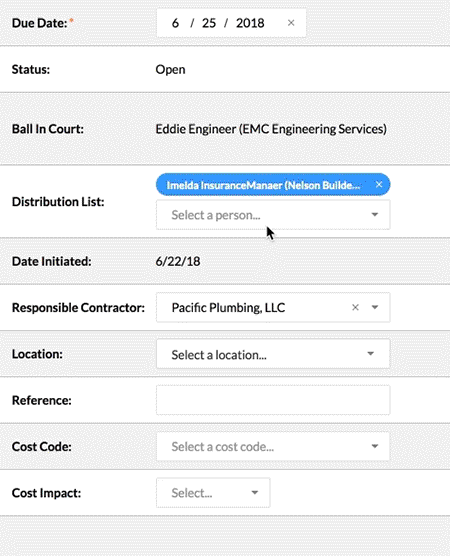Click the 6/22/18 date initiated value

pos(178,261)
